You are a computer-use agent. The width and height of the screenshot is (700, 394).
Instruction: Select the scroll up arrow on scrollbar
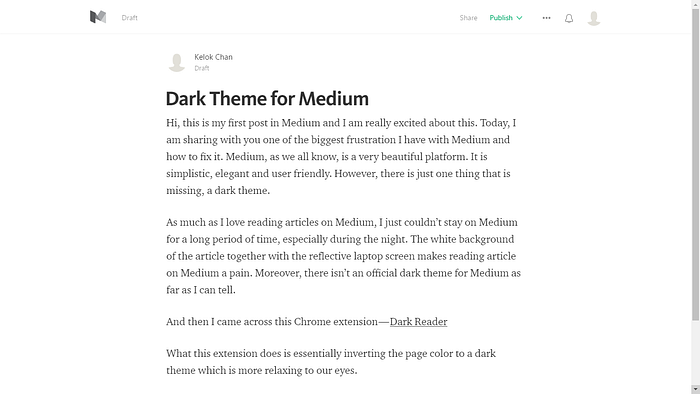[696, 4]
